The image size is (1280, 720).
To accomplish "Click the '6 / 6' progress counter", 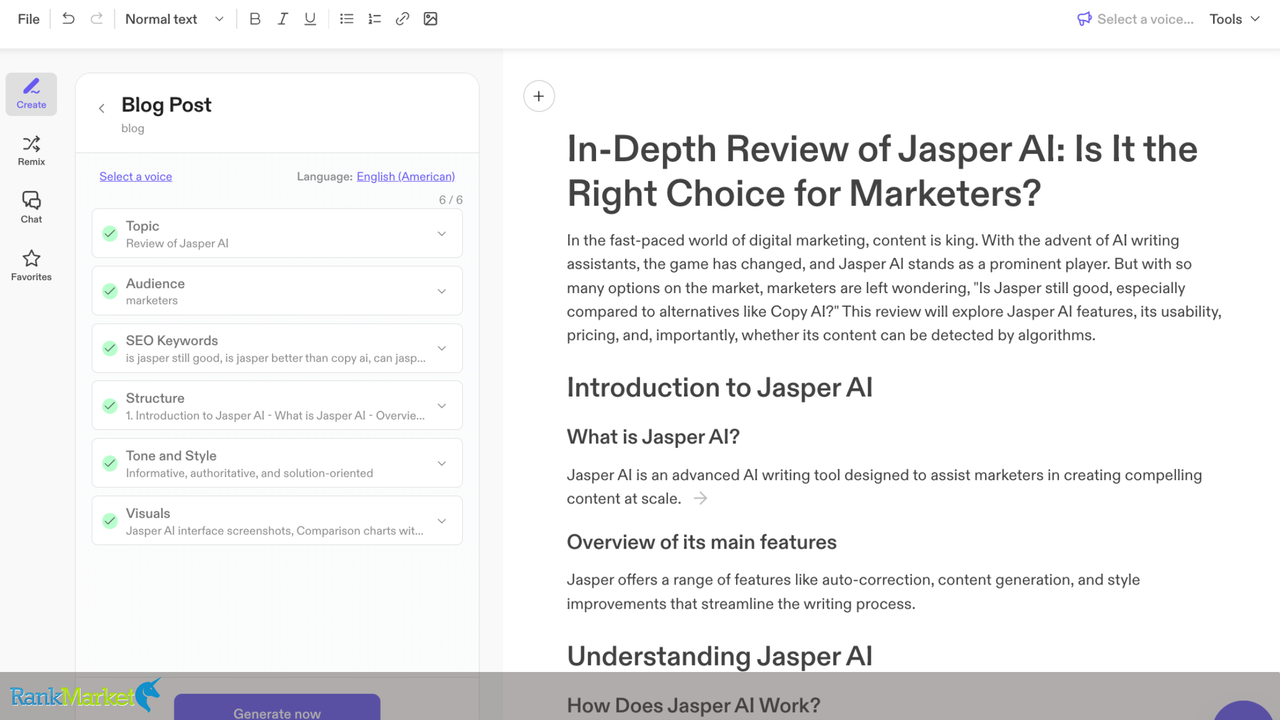I will (x=451, y=200).
